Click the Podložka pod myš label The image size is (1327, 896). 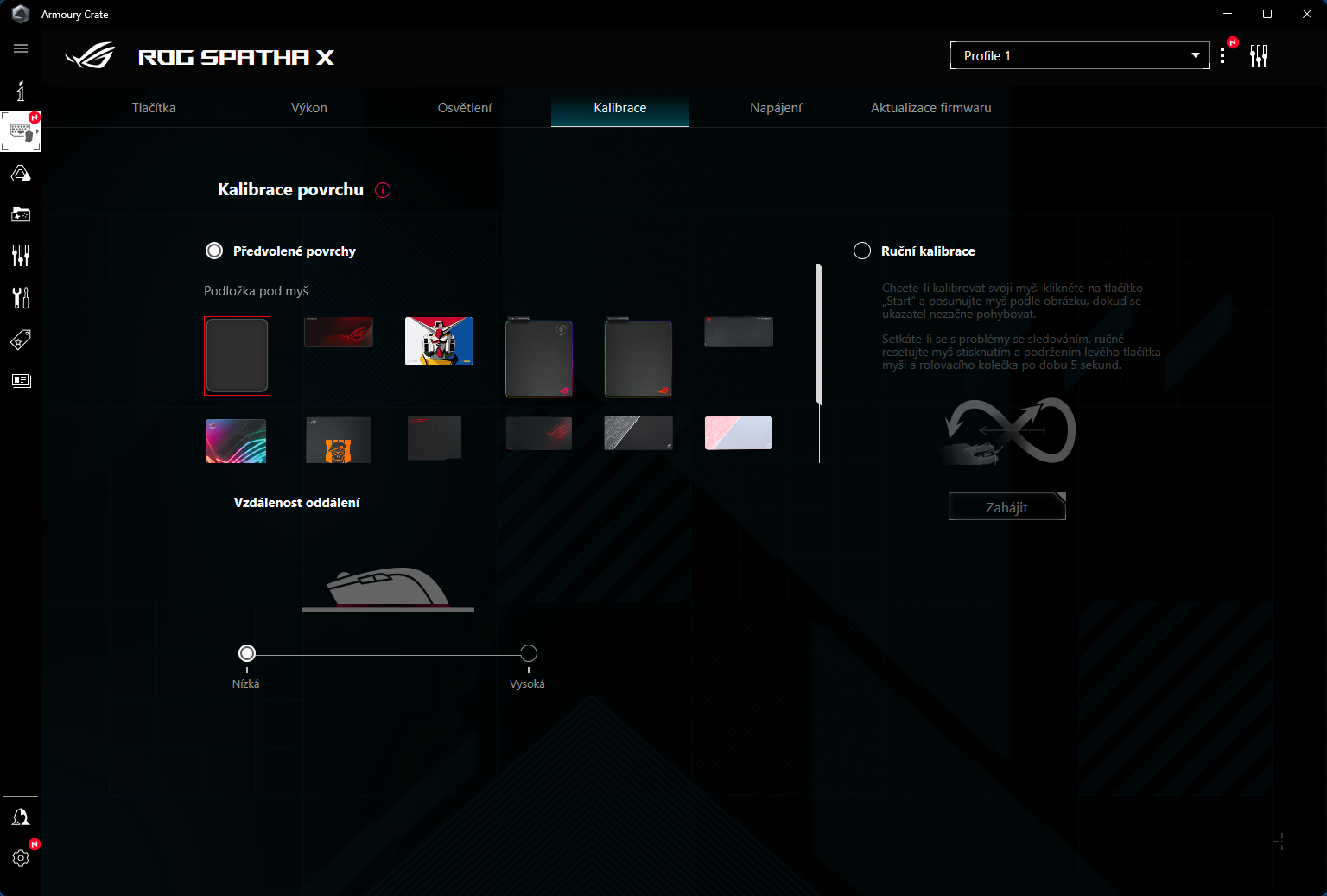coord(256,291)
